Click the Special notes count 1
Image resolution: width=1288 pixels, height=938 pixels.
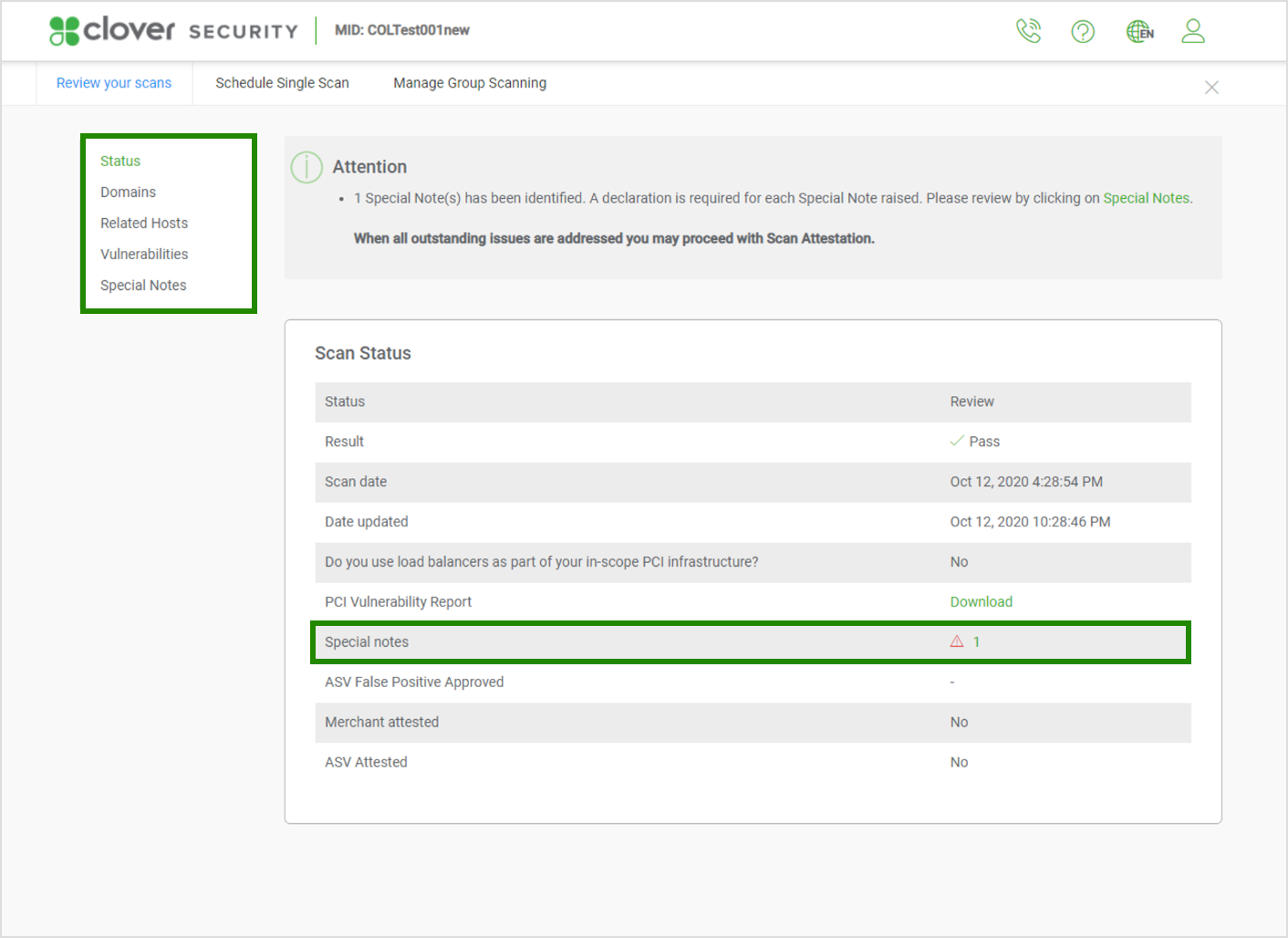(976, 641)
